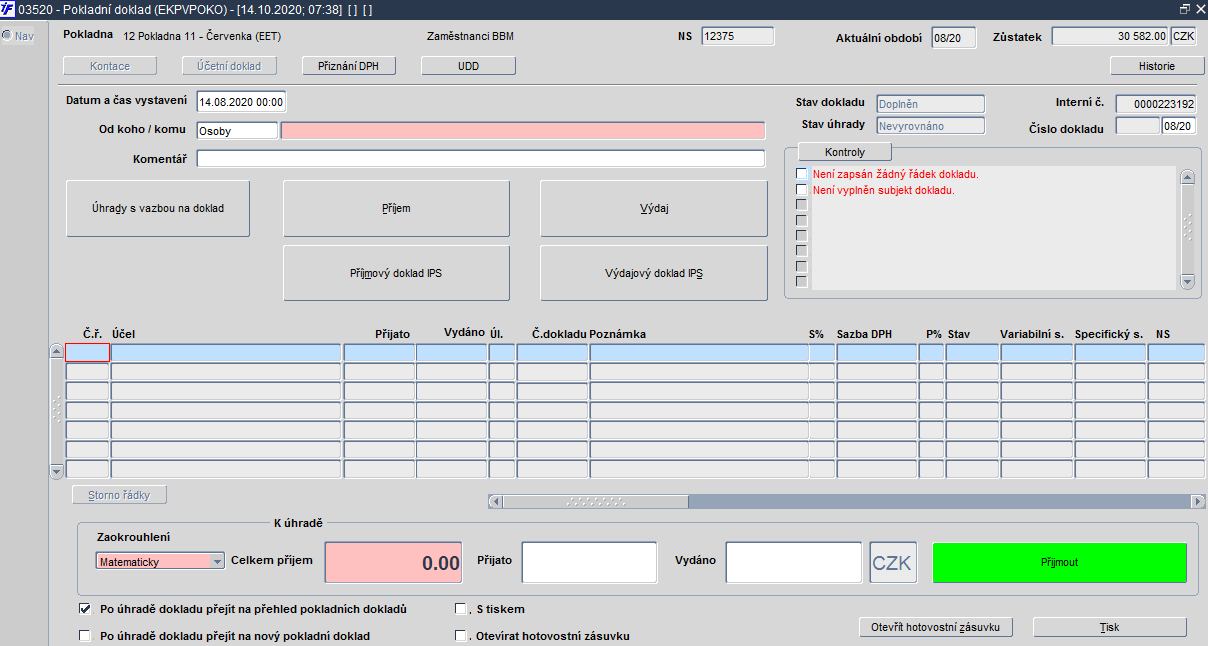Click into the Komentář text field
The width and height of the screenshot is (1208, 646).
[x=480, y=159]
